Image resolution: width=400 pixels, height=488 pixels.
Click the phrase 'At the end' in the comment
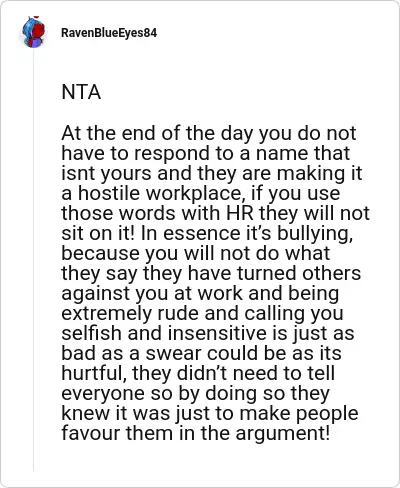110,133
